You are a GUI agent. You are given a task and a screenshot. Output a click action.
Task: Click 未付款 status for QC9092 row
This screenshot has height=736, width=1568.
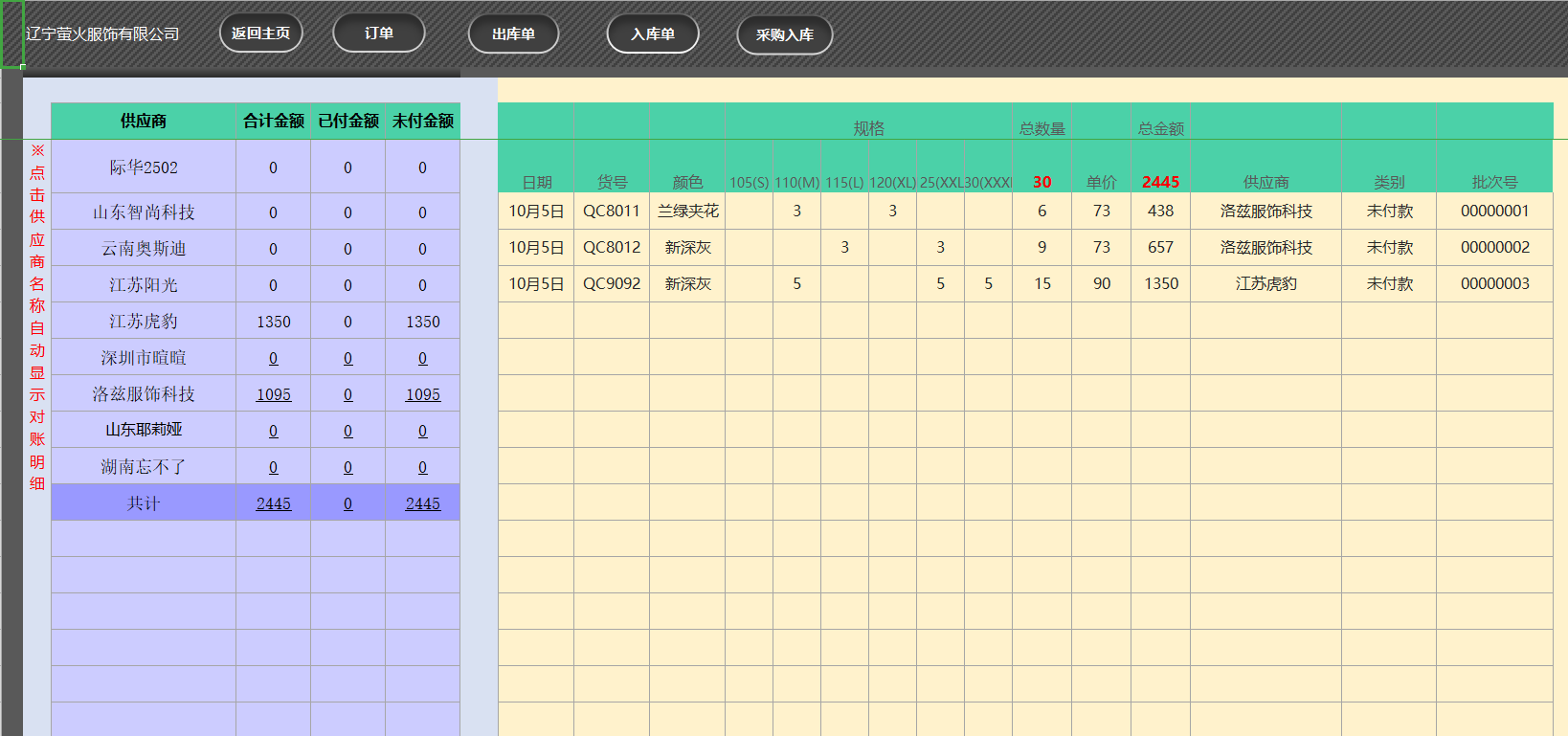(x=1390, y=283)
